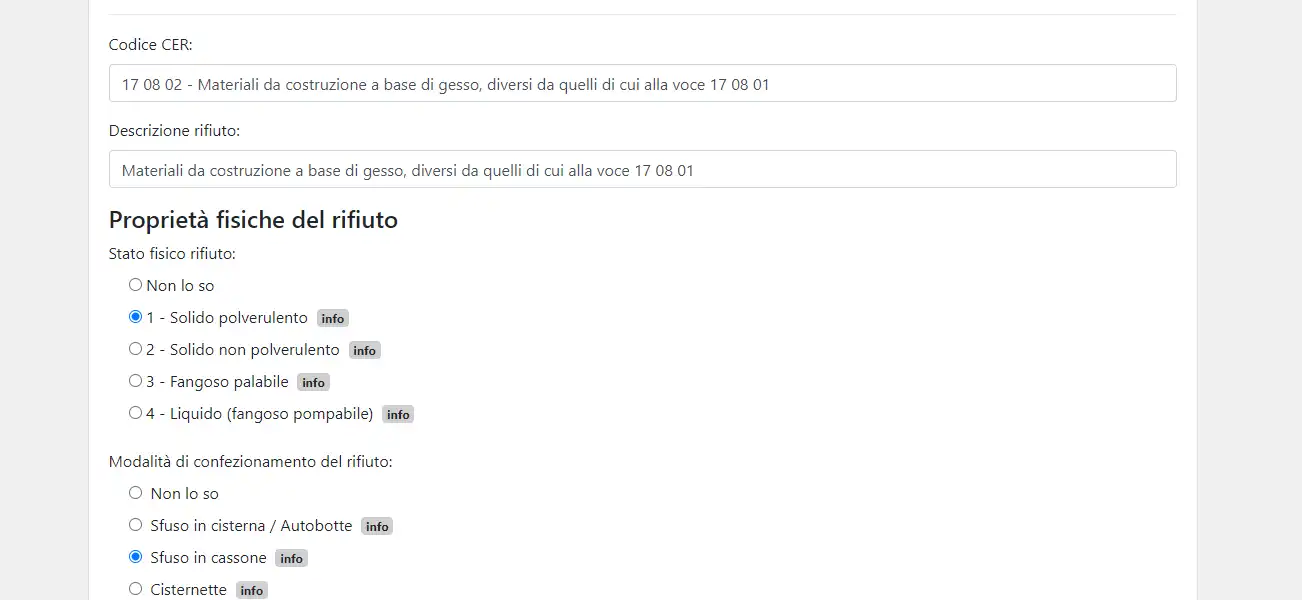This screenshot has height=600, width=1302.
Task: Click the 'Codice CER:' field label
Action: coord(150,45)
